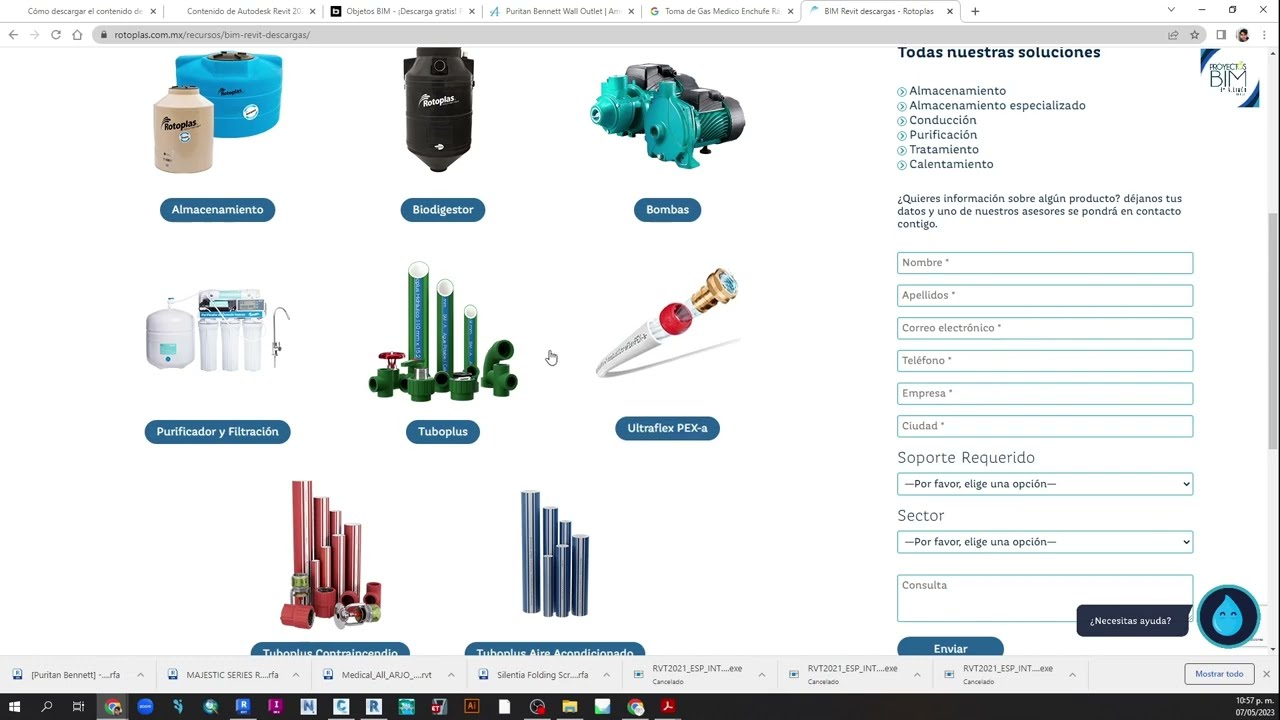The image size is (1280, 720).
Task: Click the Biodigestor button
Action: point(443,210)
